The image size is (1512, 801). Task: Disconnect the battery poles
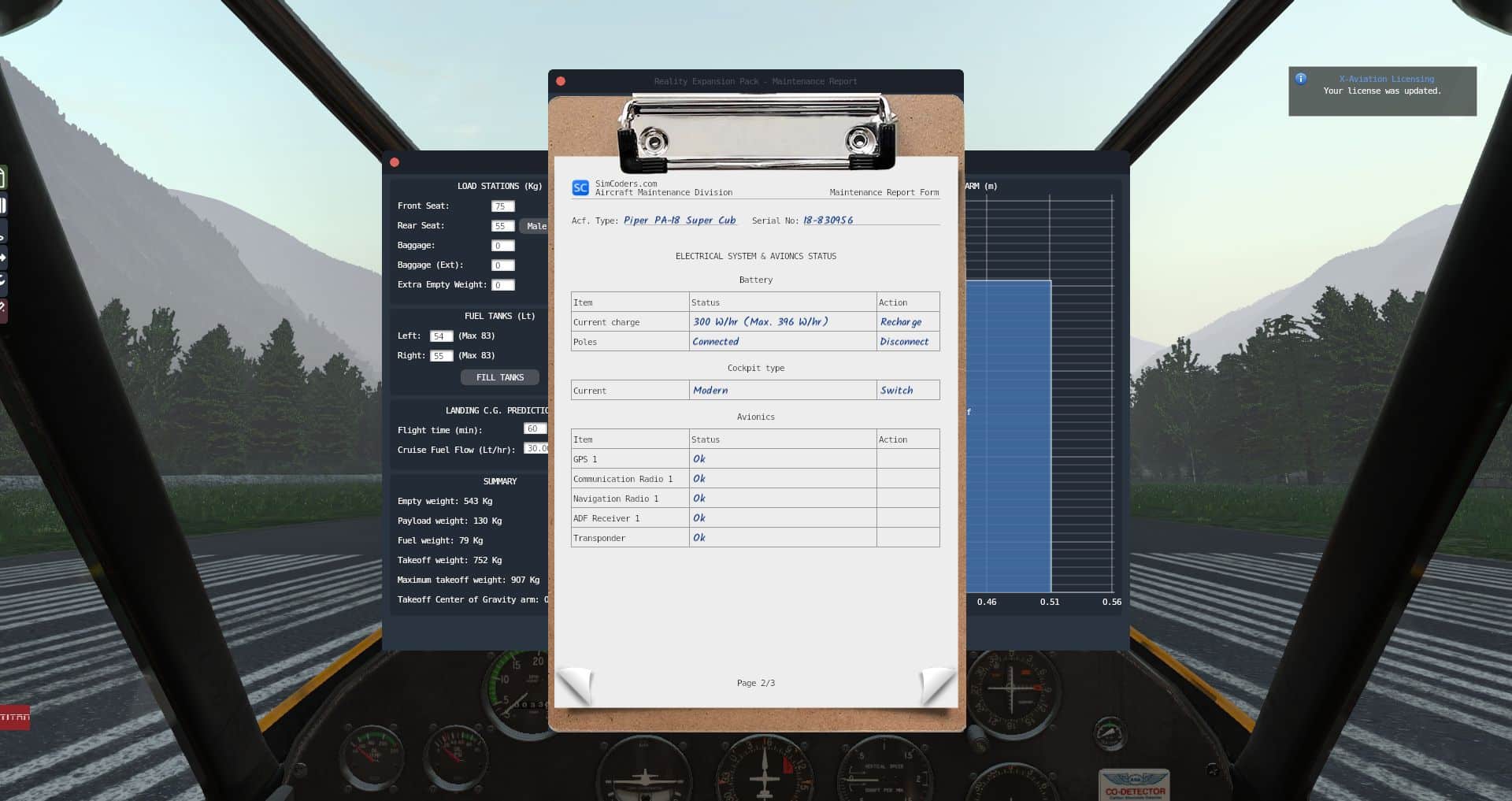click(x=904, y=342)
